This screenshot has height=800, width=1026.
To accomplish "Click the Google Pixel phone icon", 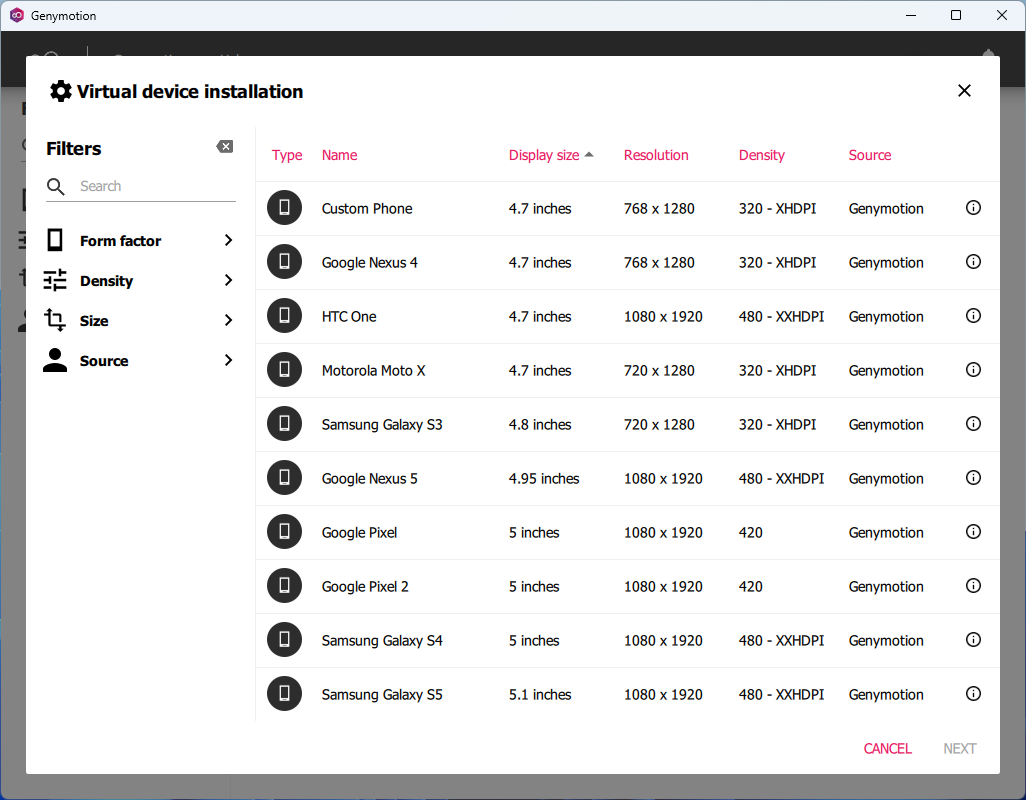I will (x=284, y=532).
